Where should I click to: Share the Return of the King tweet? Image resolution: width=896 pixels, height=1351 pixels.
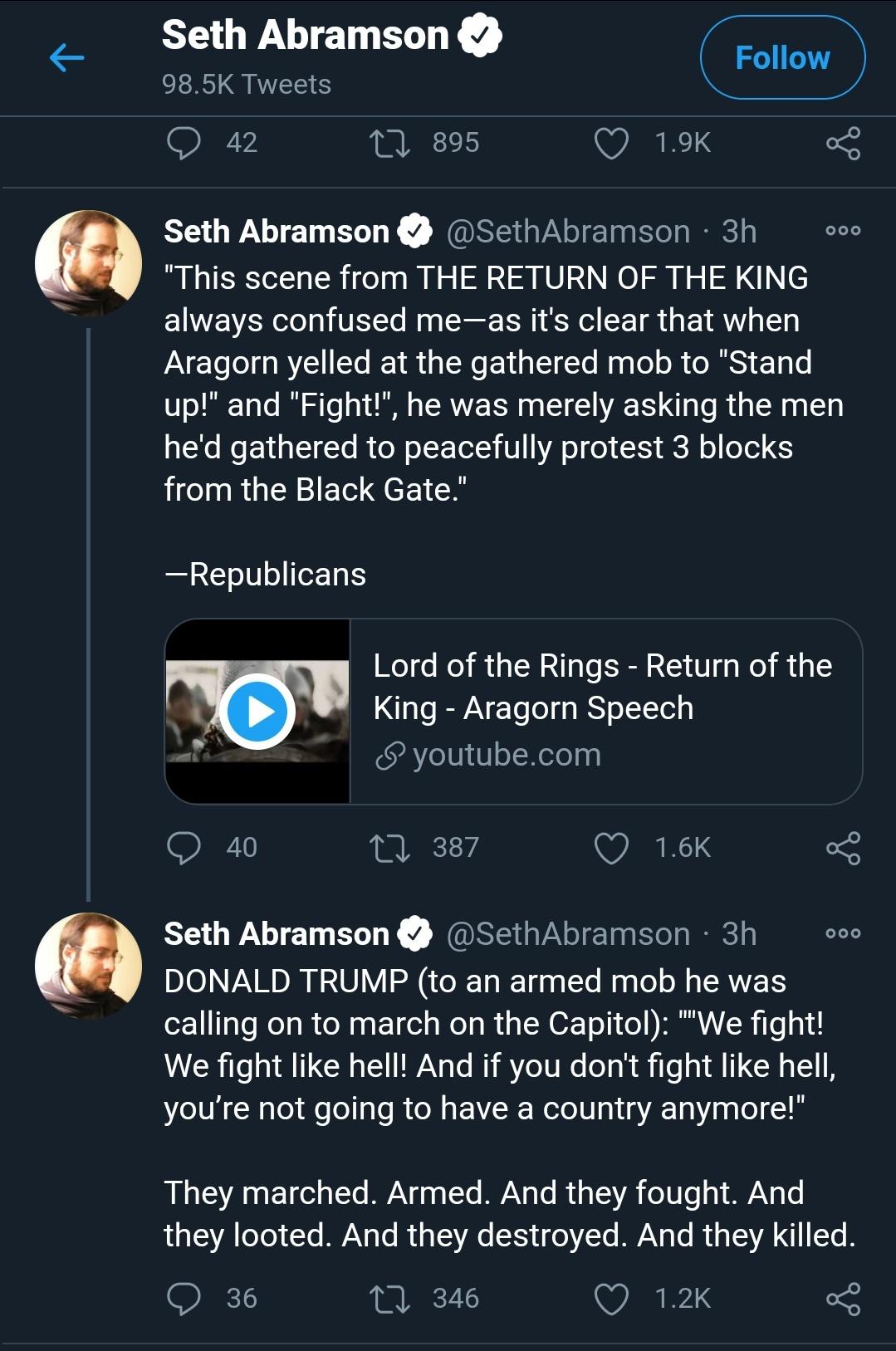(843, 848)
